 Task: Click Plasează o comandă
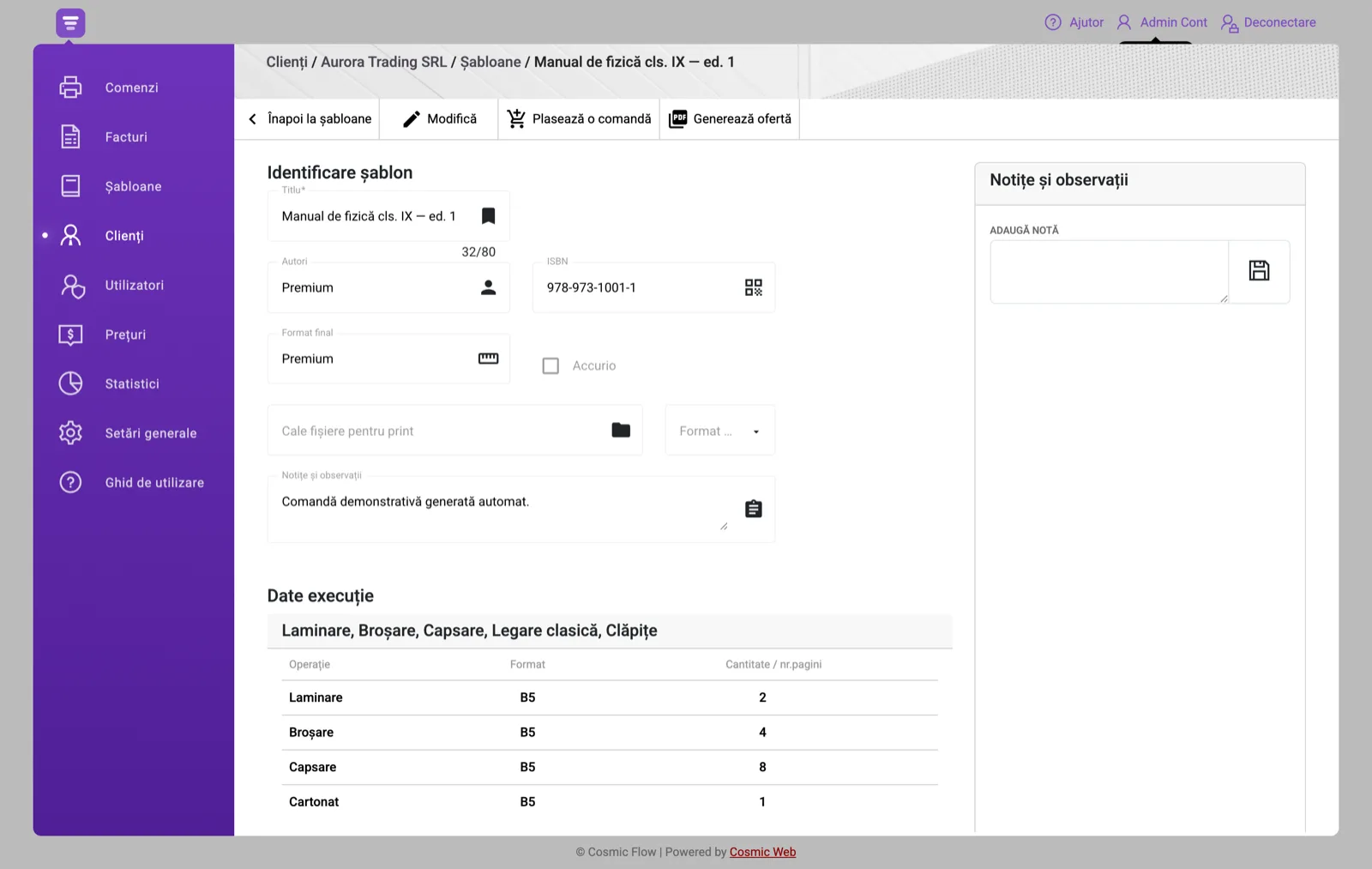[x=579, y=119]
